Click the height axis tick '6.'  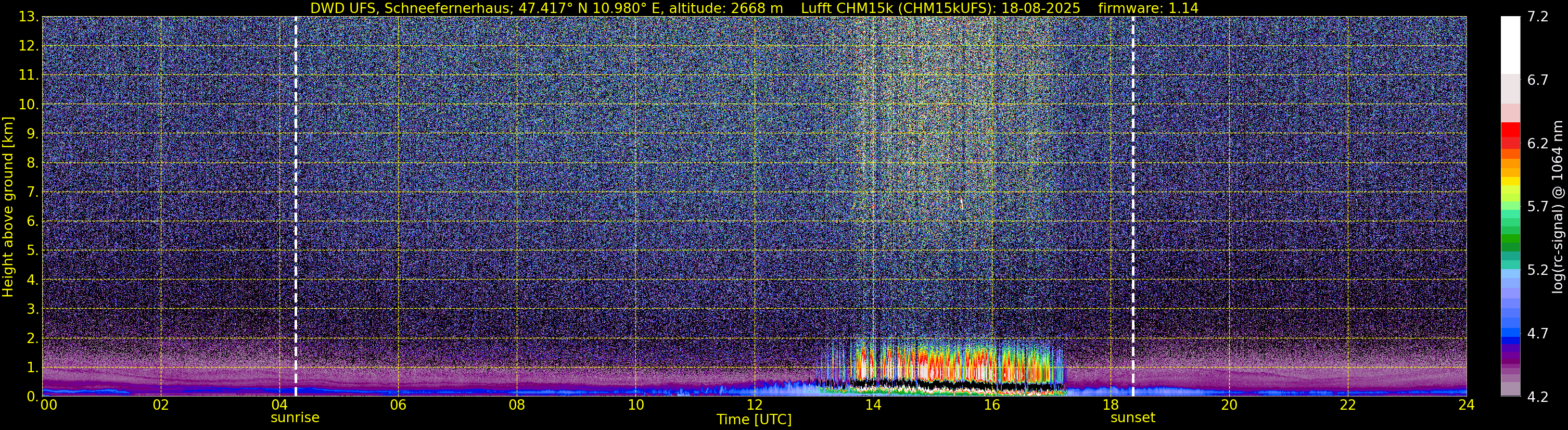[x=32, y=222]
